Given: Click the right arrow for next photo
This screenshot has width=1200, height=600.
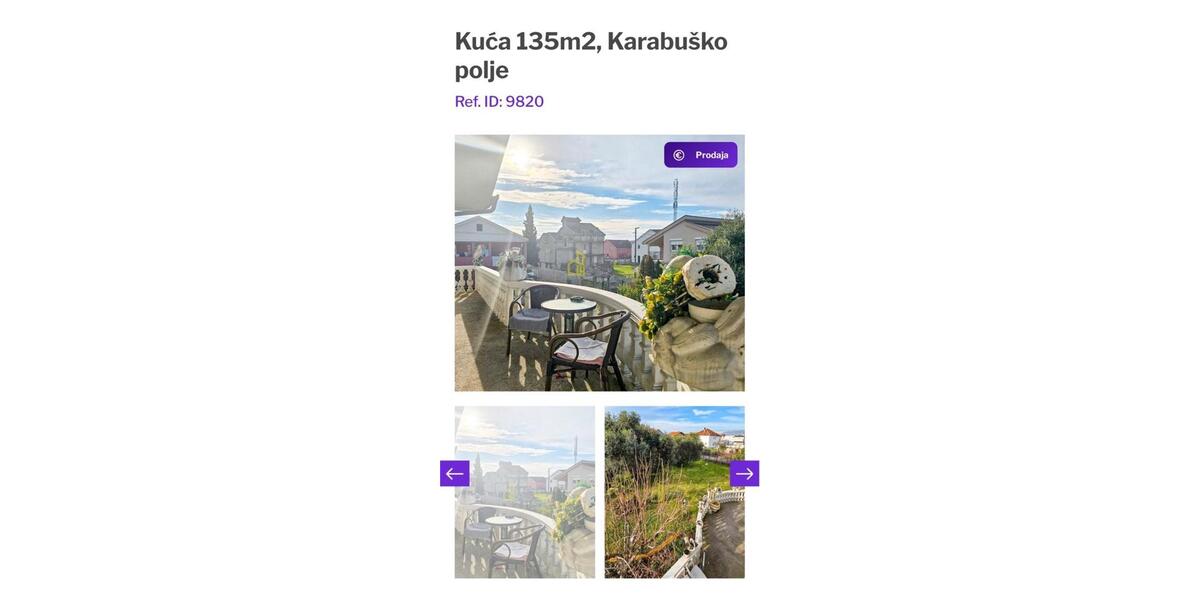Looking at the screenshot, I should (x=745, y=474).
